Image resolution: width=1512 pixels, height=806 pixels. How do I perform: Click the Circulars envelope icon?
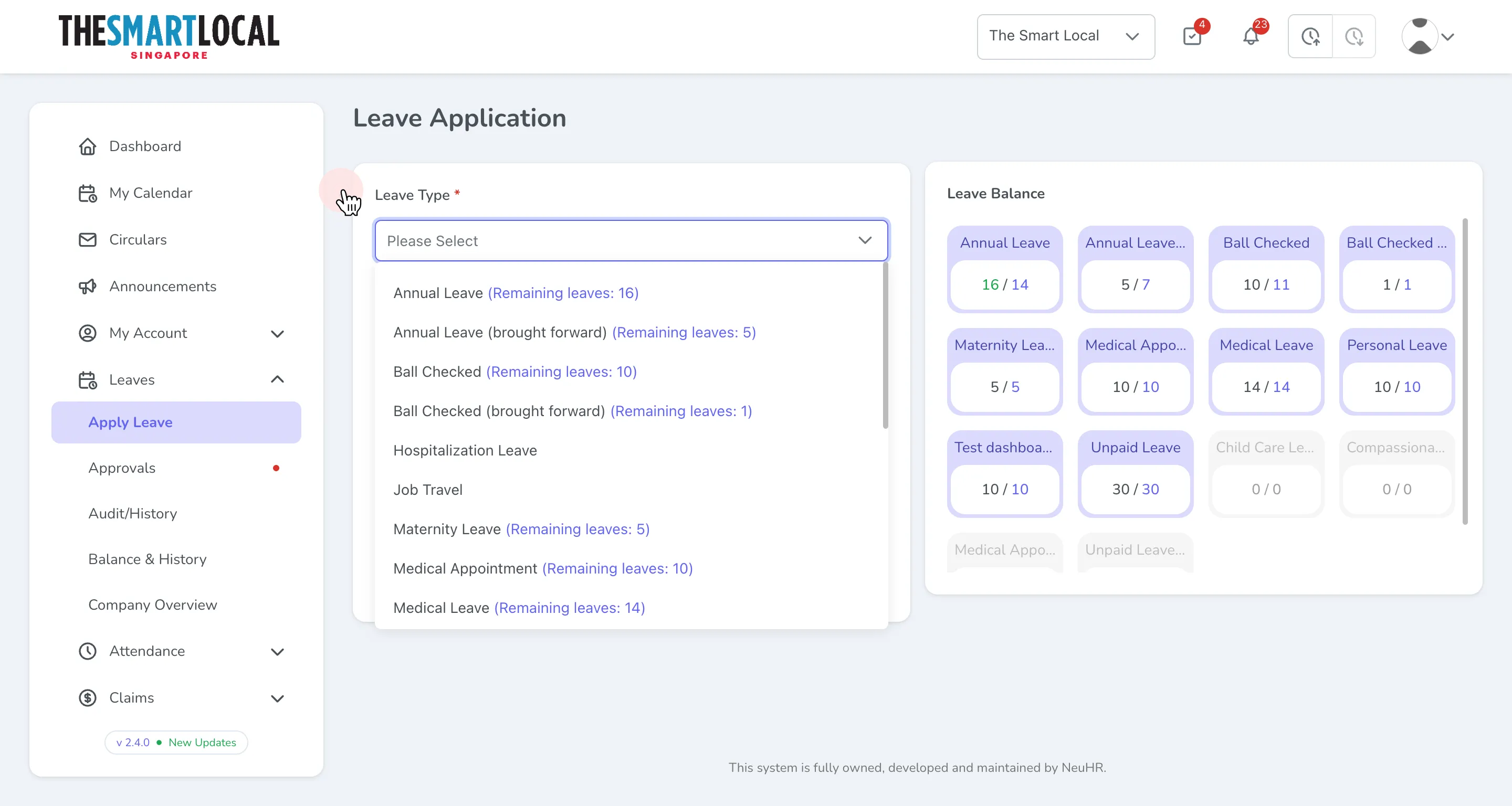(x=88, y=240)
